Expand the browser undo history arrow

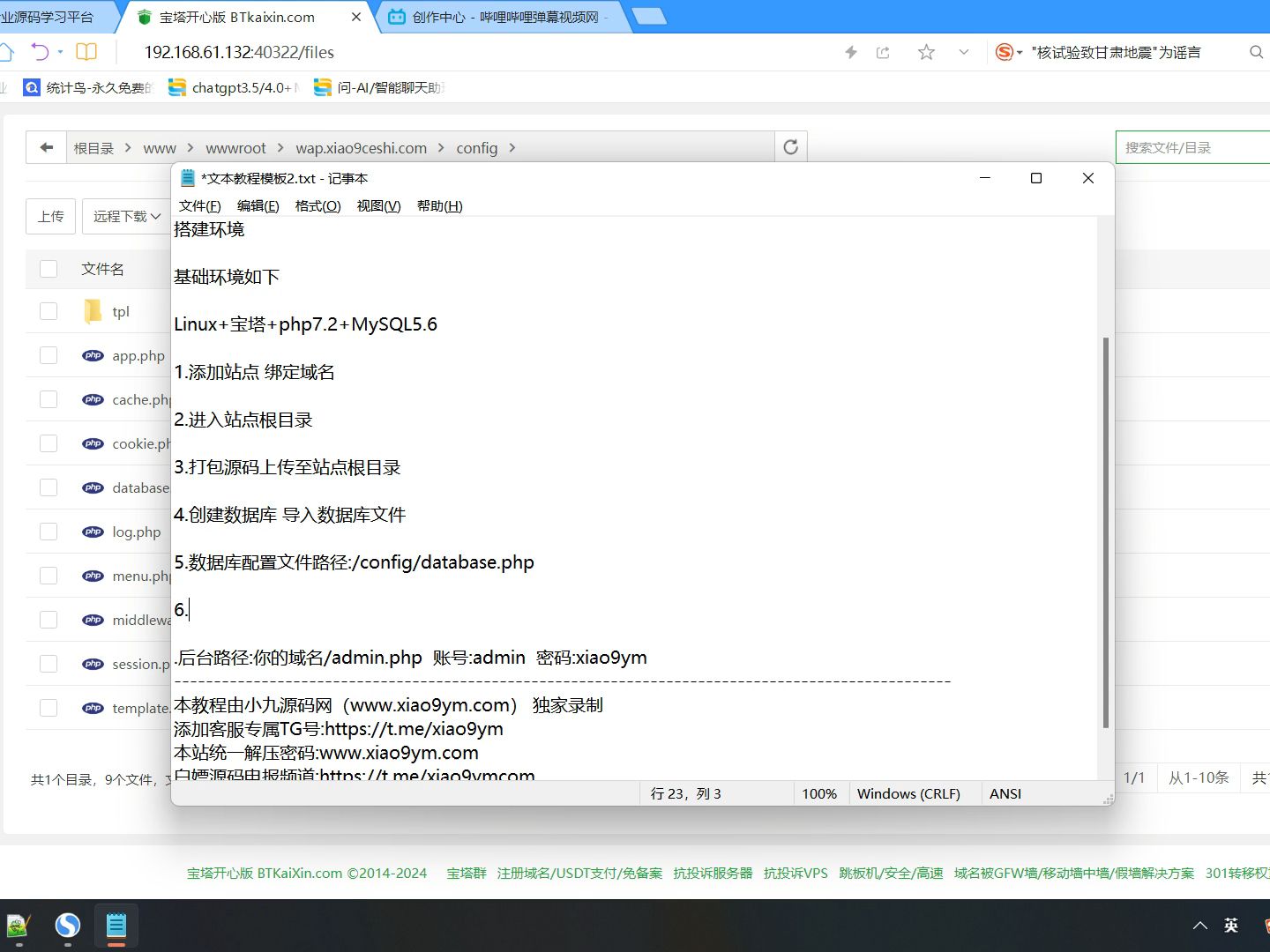coord(60,52)
